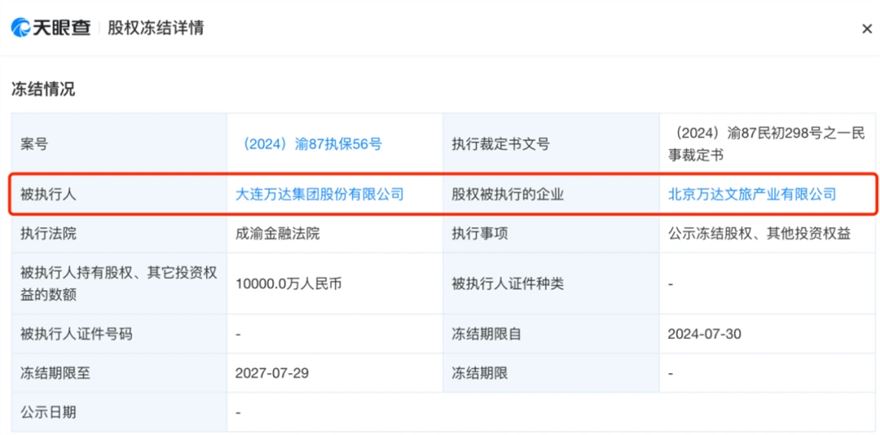Click the Tianyancha eye logo icon
This screenshot has width=880, height=435.
pos(21,28)
